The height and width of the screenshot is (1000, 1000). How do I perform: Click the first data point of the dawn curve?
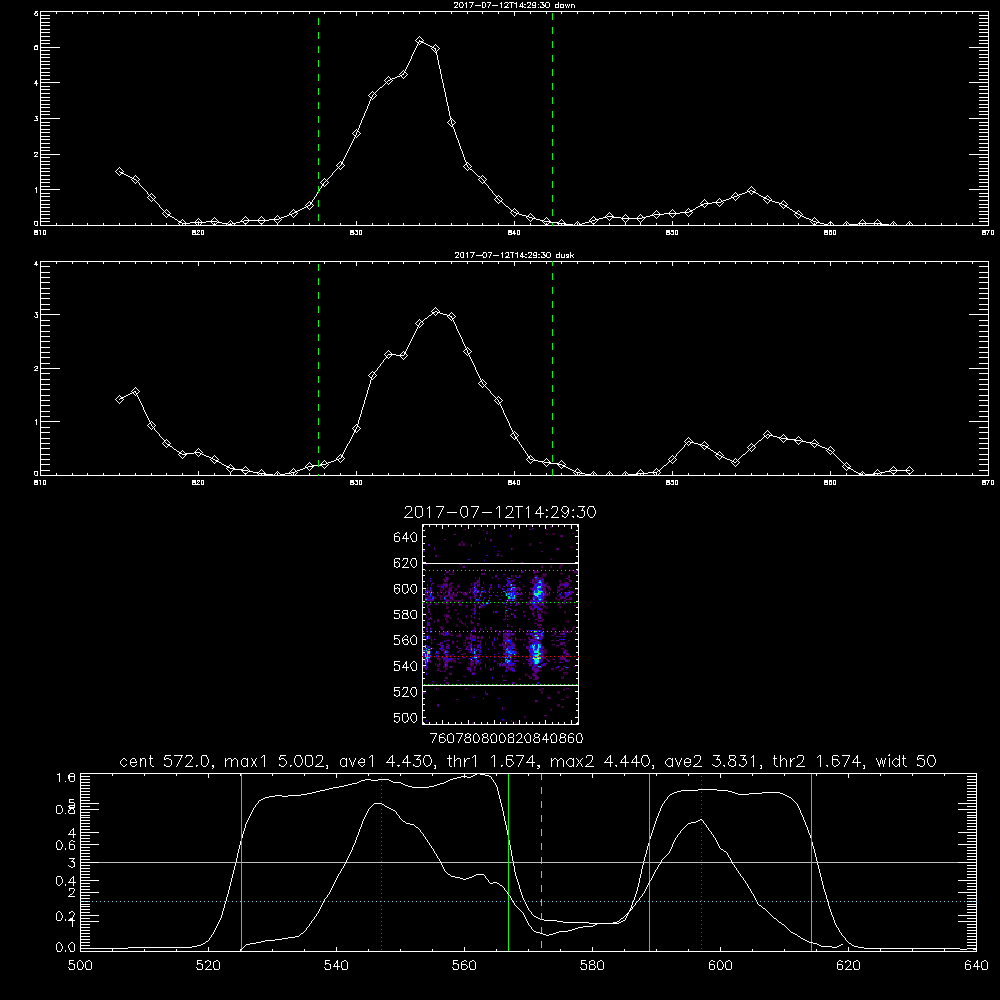(119, 172)
